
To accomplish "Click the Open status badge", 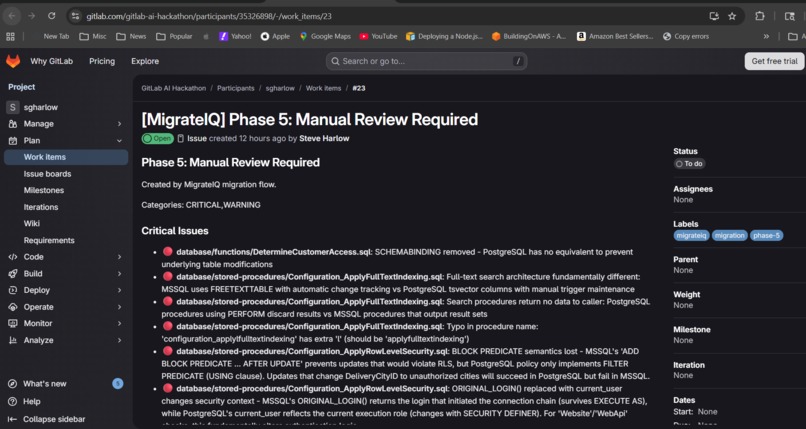I will (x=158, y=138).
